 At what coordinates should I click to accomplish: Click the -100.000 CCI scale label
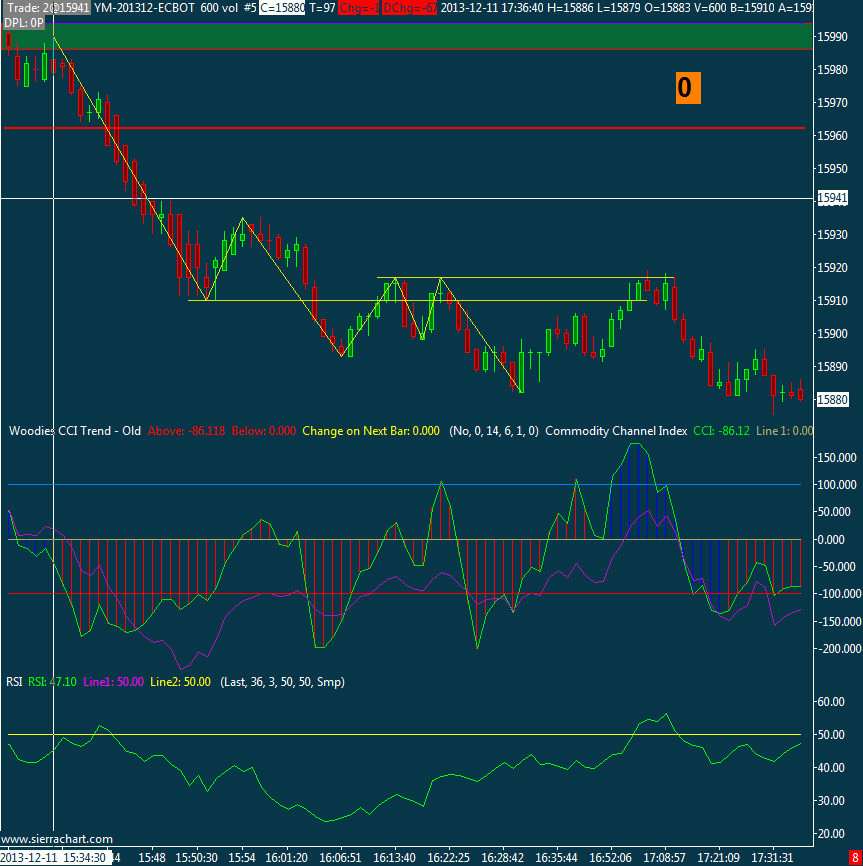click(837, 594)
